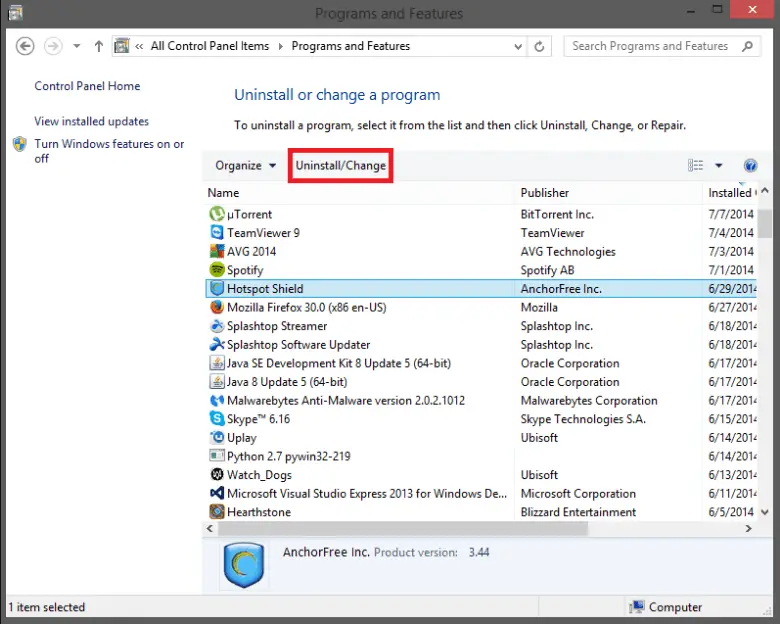Click the µTorrent program icon
Screen dimensions: 780x624
click(x=217, y=214)
